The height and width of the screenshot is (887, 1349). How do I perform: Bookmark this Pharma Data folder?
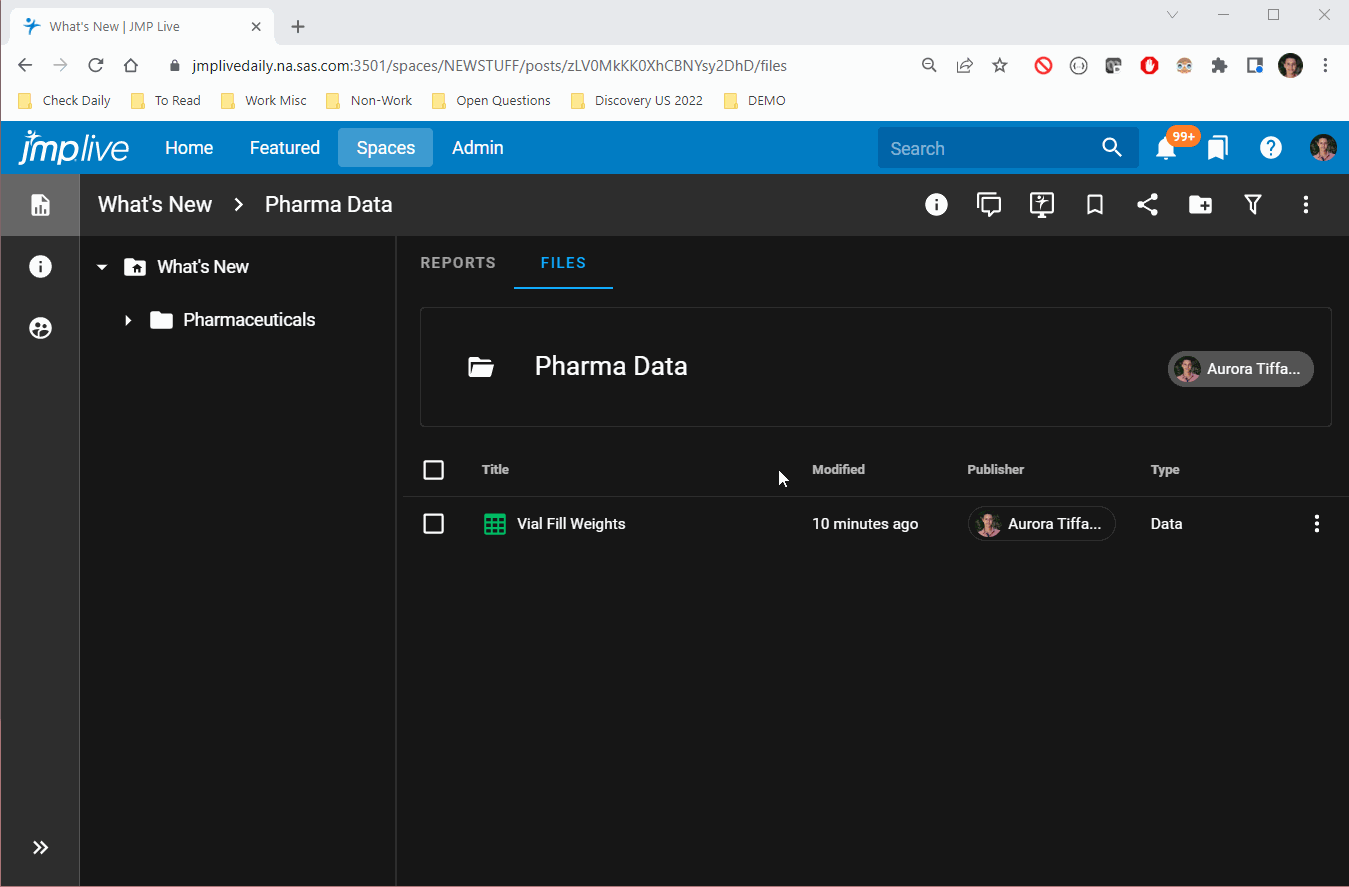pyautogui.click(x=1095, y=205)
